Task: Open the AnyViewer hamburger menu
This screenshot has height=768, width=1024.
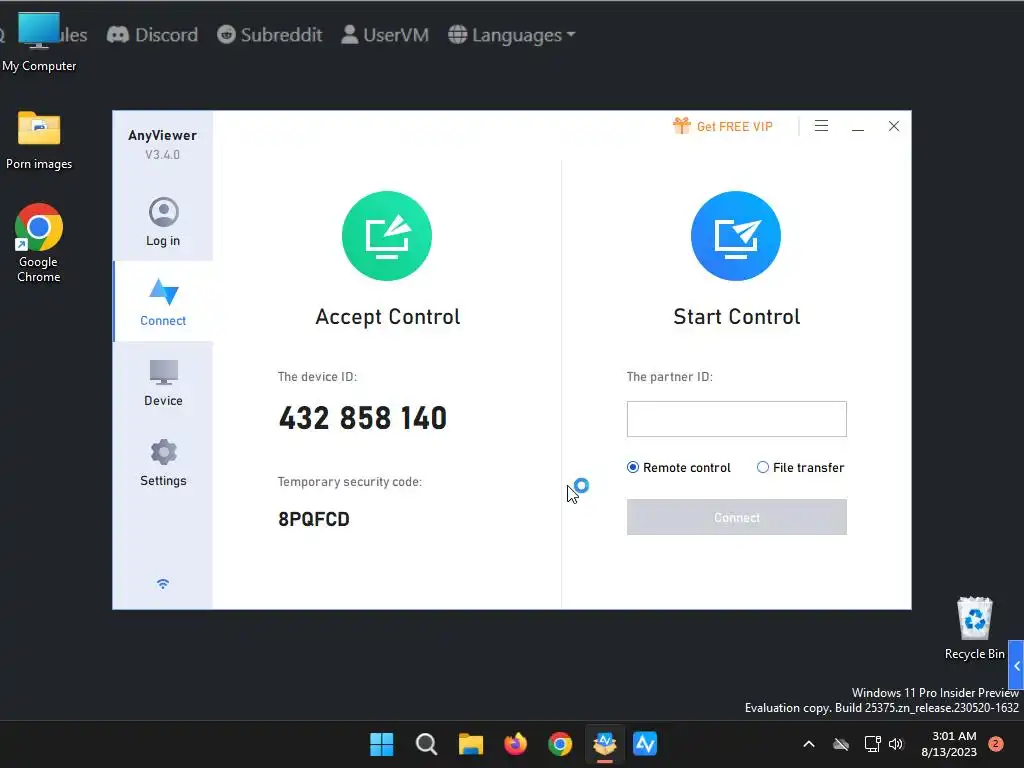Action: click(822, 126)
